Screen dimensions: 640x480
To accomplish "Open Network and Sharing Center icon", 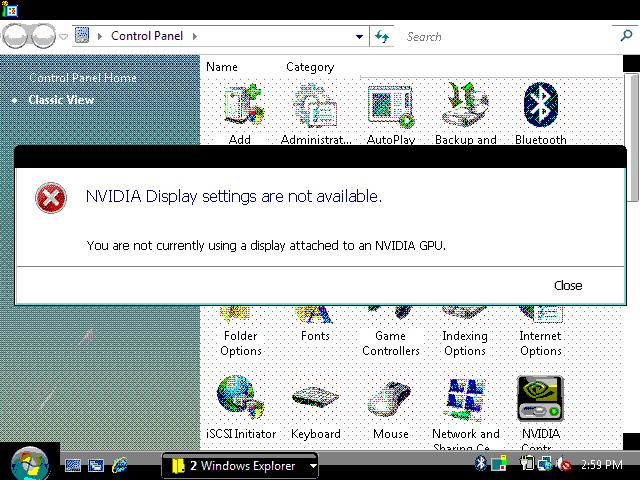I will 465,399.
